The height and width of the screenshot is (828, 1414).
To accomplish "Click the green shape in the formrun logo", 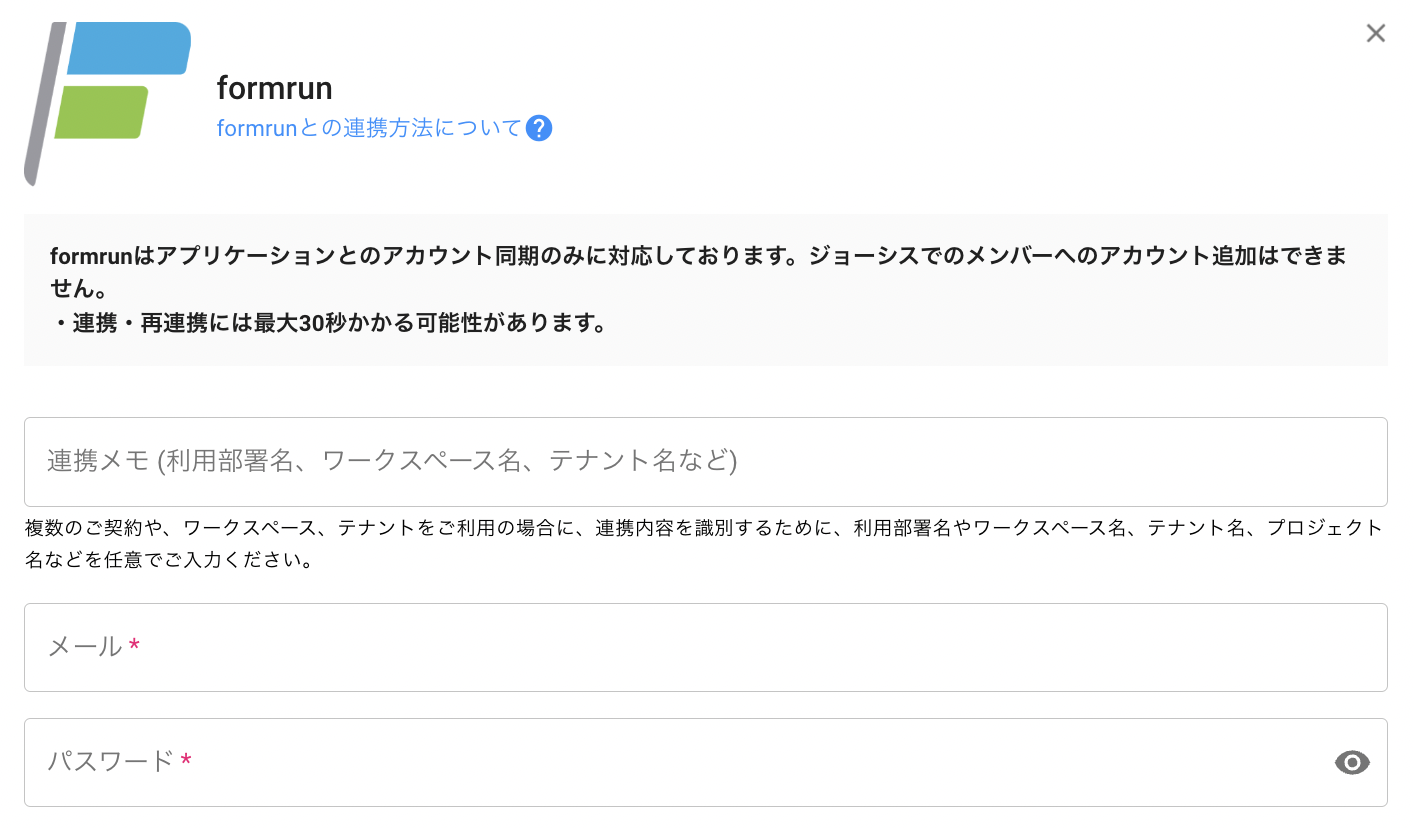I will click(x=102, y=112).
